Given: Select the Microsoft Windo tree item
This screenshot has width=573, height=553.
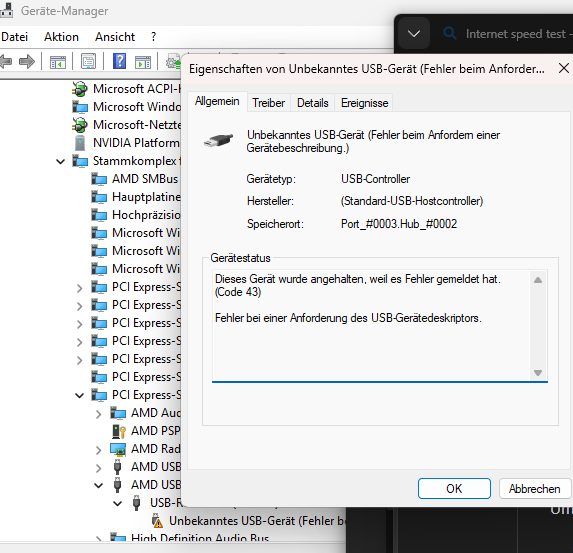Looking at the screenshot, I should (x=137, y=107).
